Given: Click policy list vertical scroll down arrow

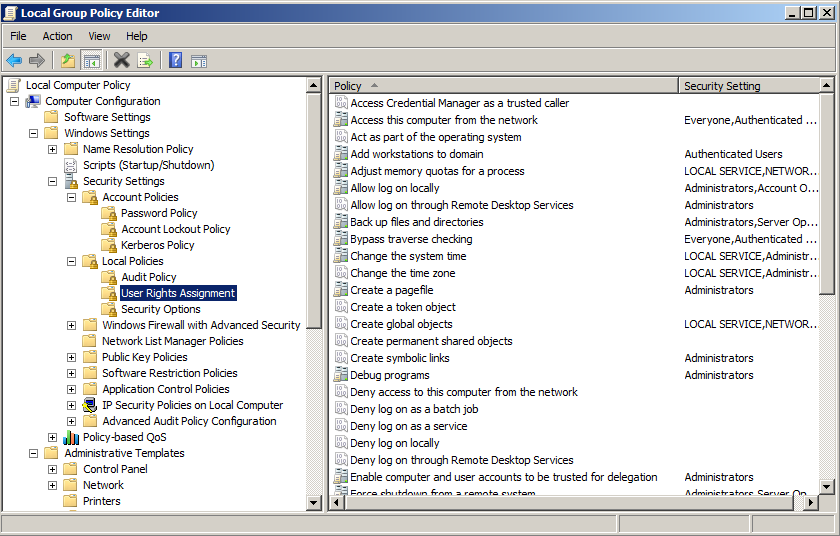Looking at the screenshot, I should tap(827, 487).
